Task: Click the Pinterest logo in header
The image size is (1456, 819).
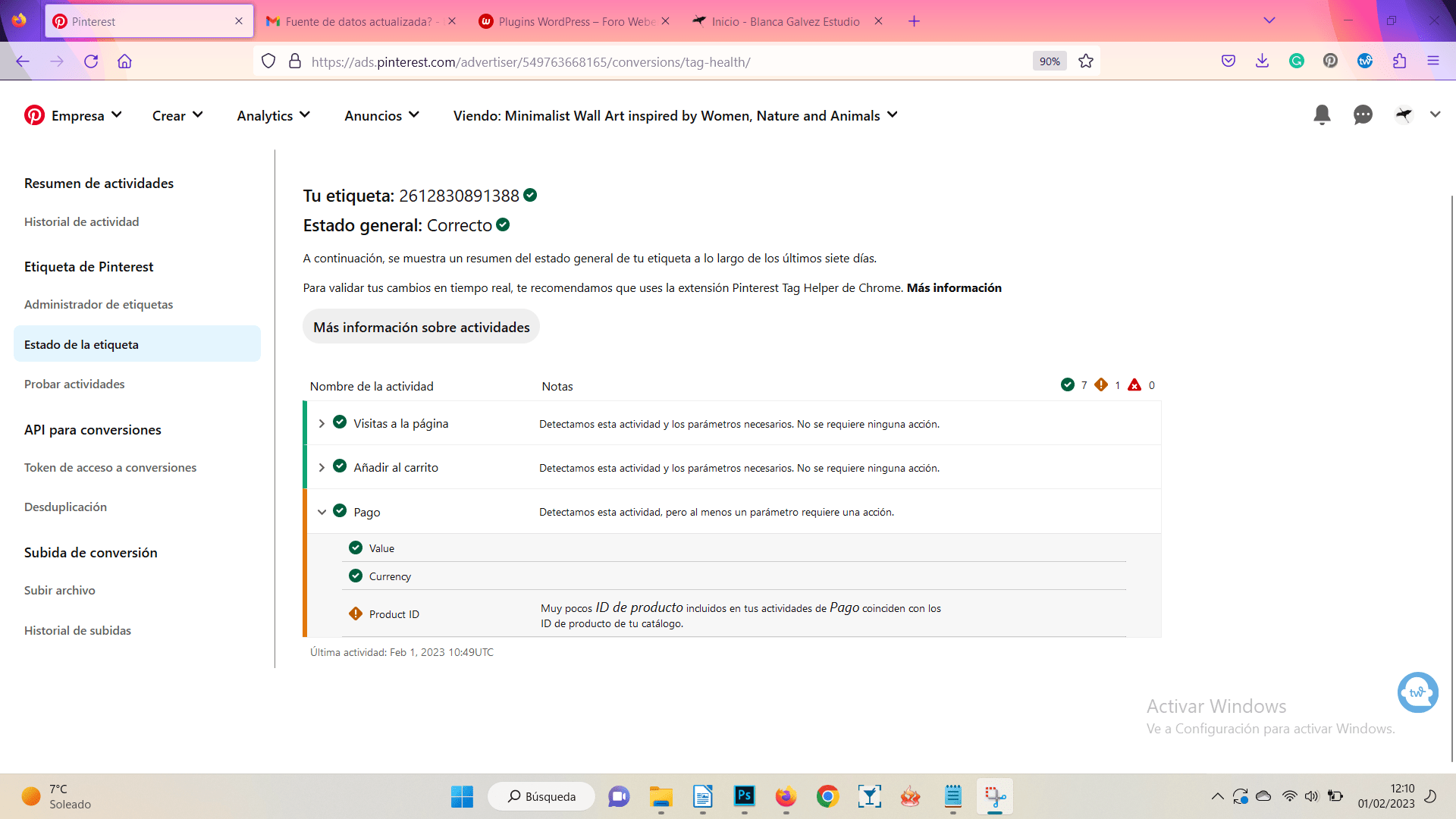Action: 34,115
